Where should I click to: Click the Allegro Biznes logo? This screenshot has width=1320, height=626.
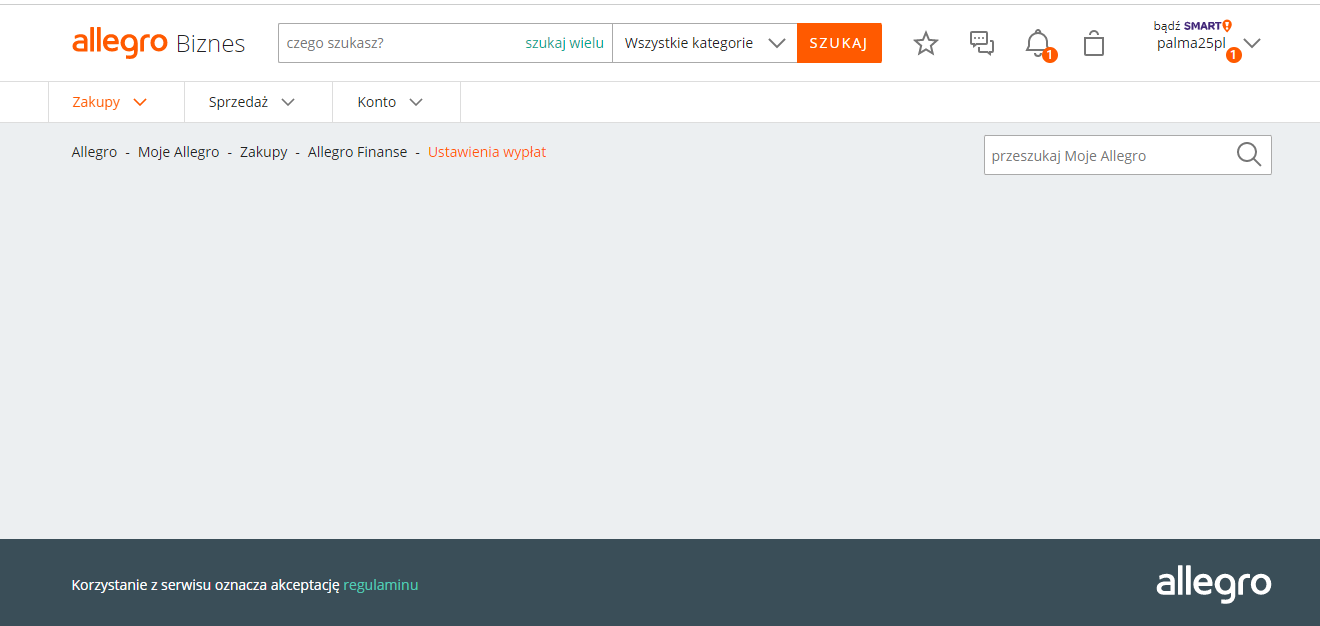[x=158, y=43]
